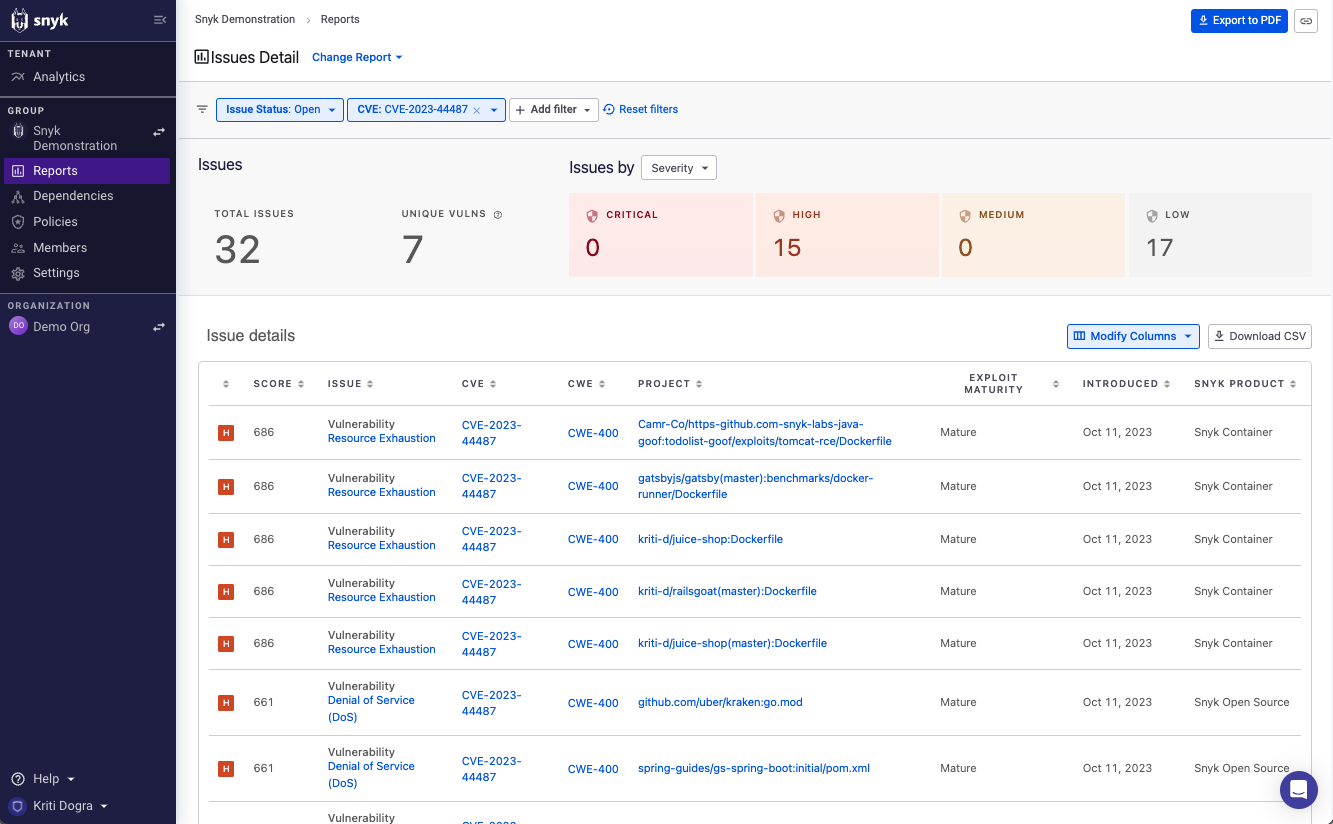Sort by the severity column arrows
1333x824 pixels.
[226, 384]
